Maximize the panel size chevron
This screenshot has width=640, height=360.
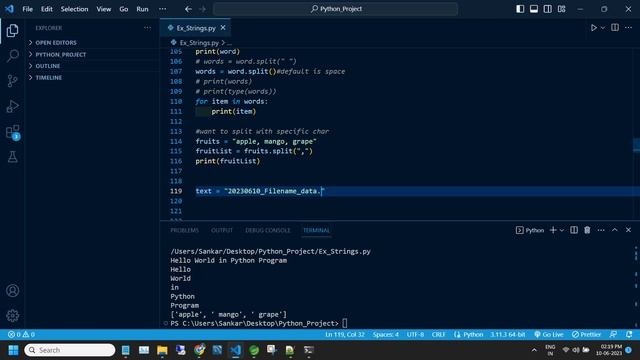(614, 230)
